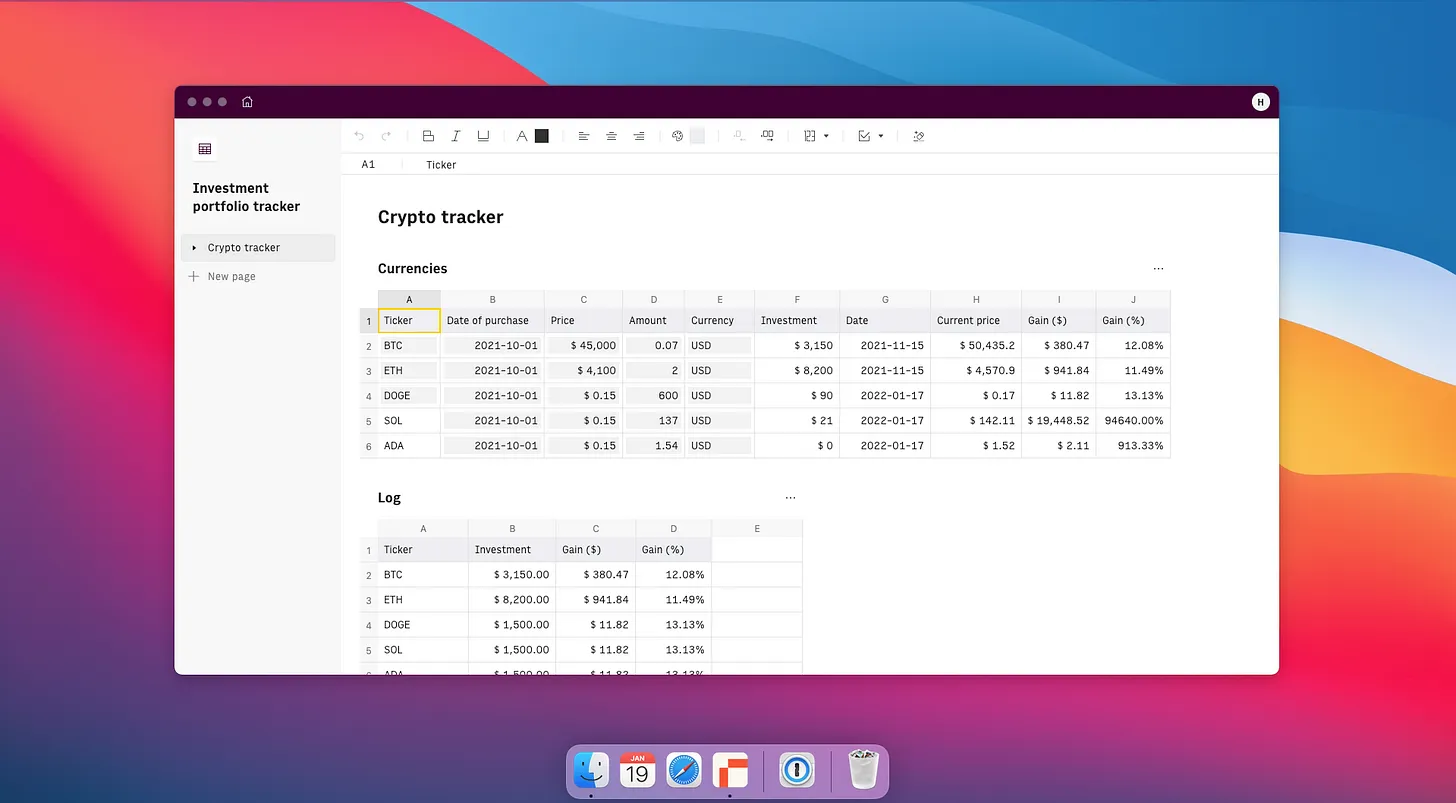The width and height of the screenshot is (1456, 803).
Task: Click the Crypto tracker page heading
Action: click(441, 217)
